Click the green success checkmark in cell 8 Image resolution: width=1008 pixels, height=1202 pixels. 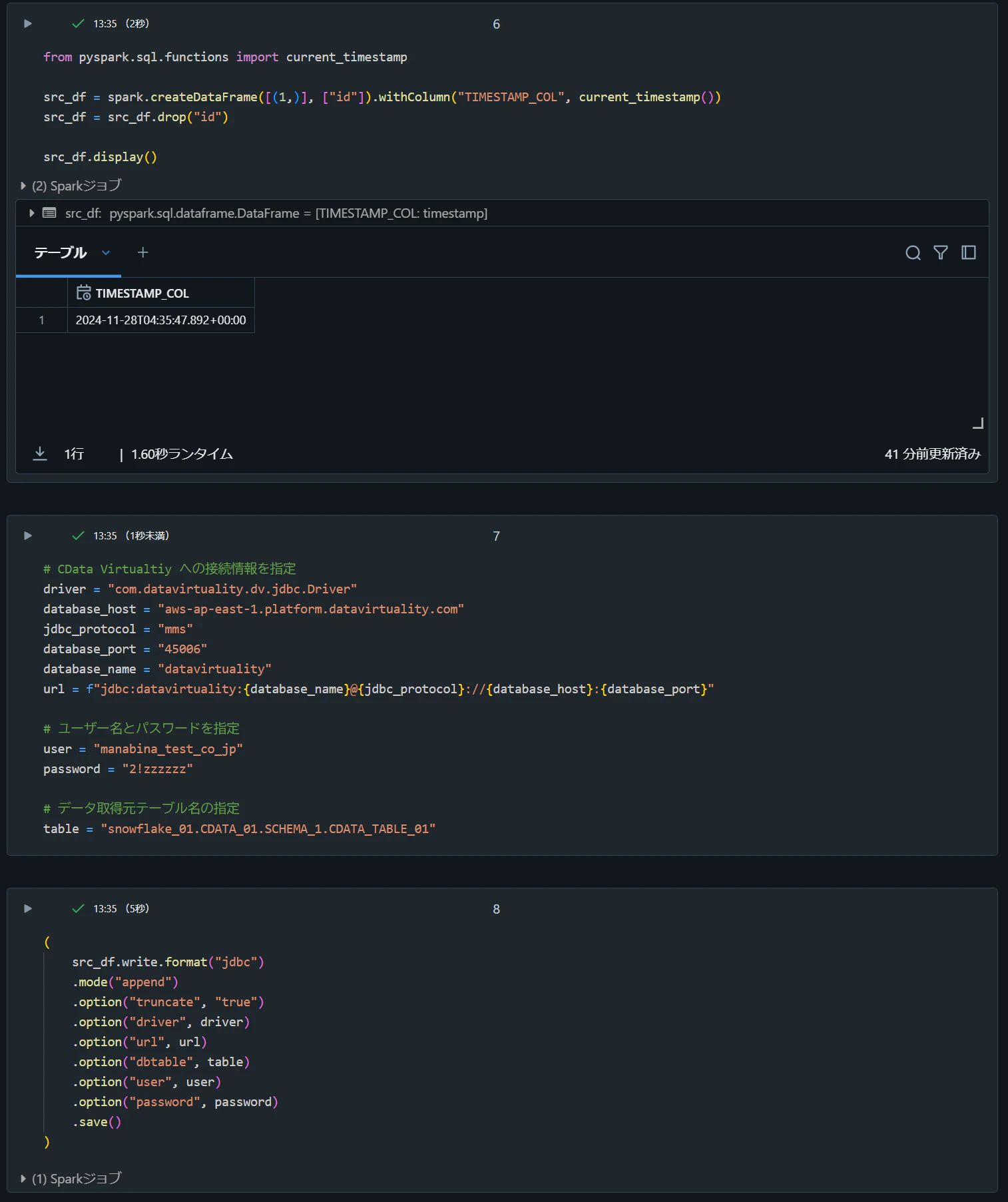(78, 908)
